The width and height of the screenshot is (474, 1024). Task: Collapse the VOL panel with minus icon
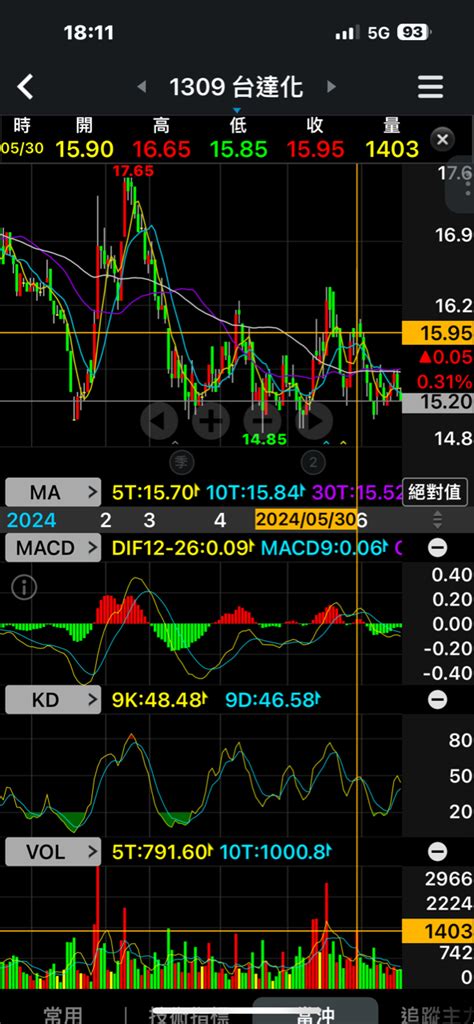tap(437, 852)
